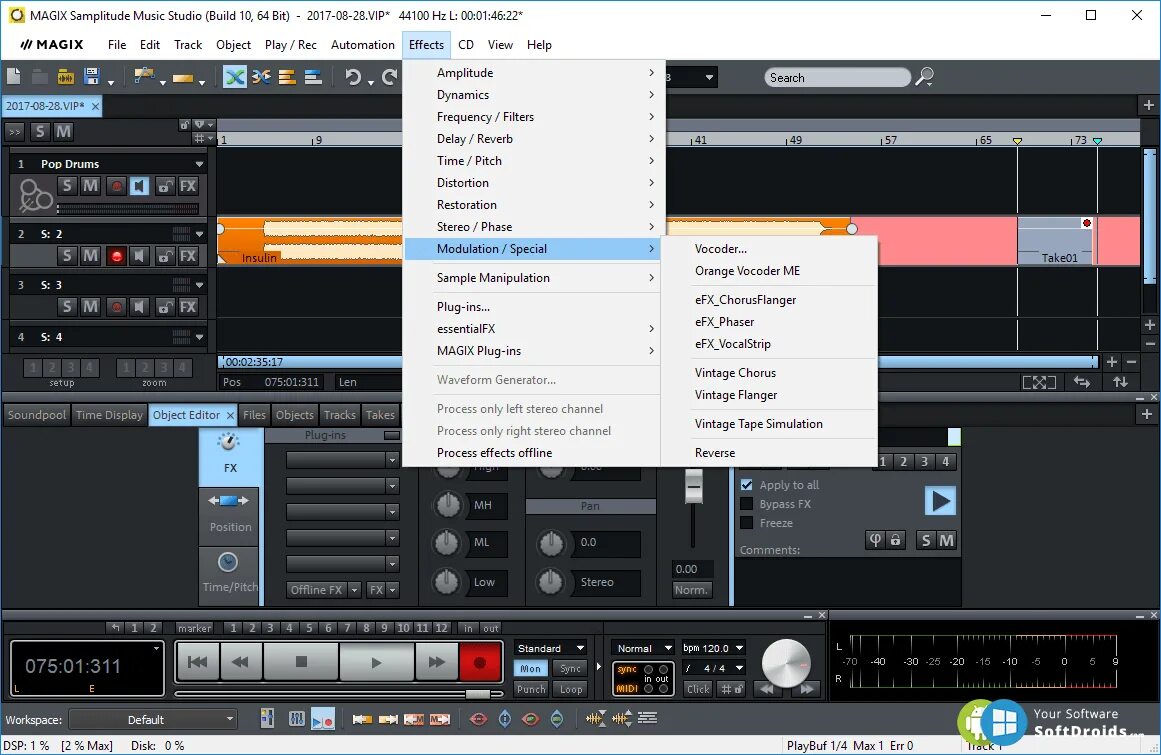The image size is (1161, 755).
Task: Start playback with the play button
Action: pos(376,662)
